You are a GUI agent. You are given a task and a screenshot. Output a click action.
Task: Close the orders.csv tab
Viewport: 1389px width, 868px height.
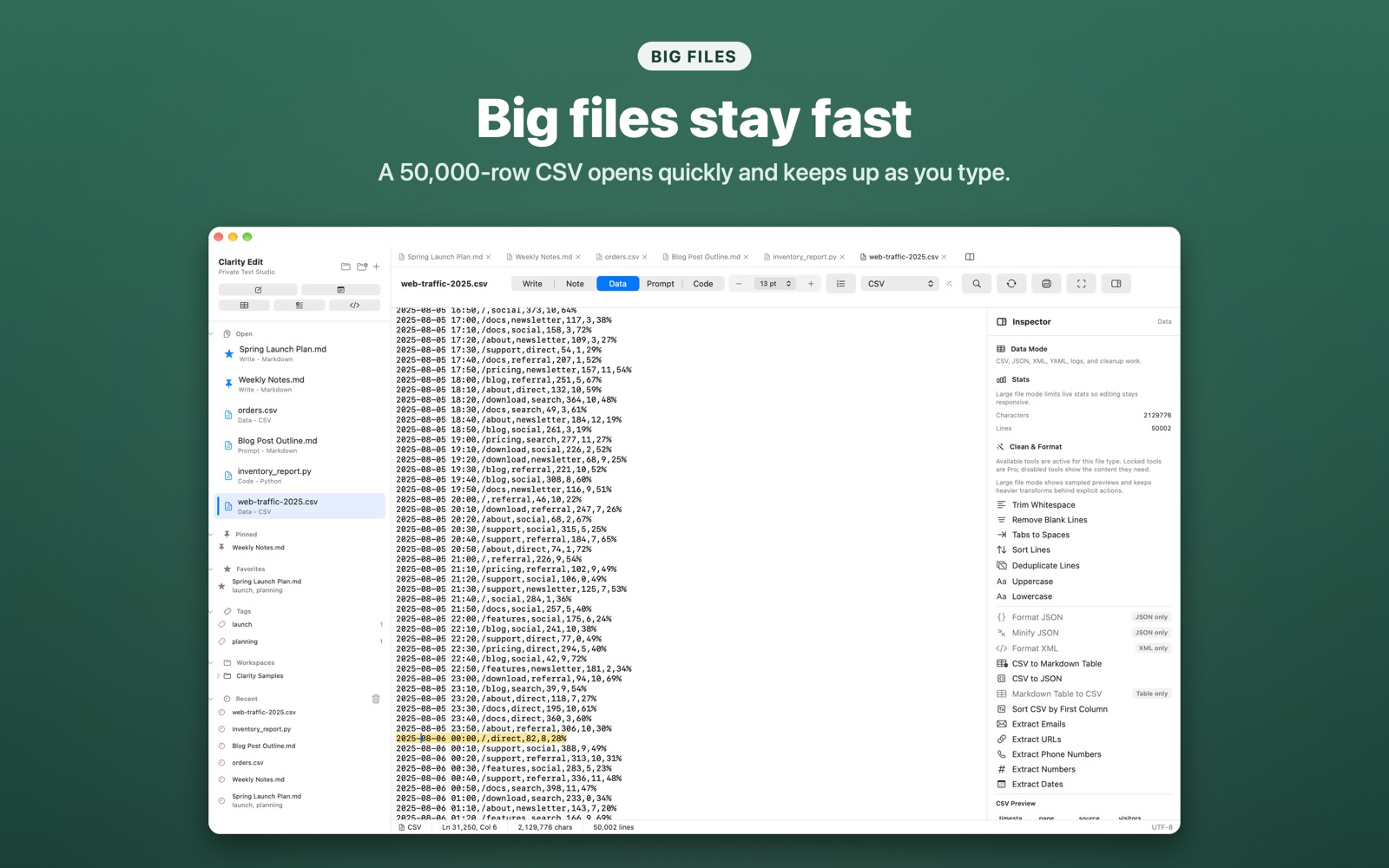click(644, 257)
